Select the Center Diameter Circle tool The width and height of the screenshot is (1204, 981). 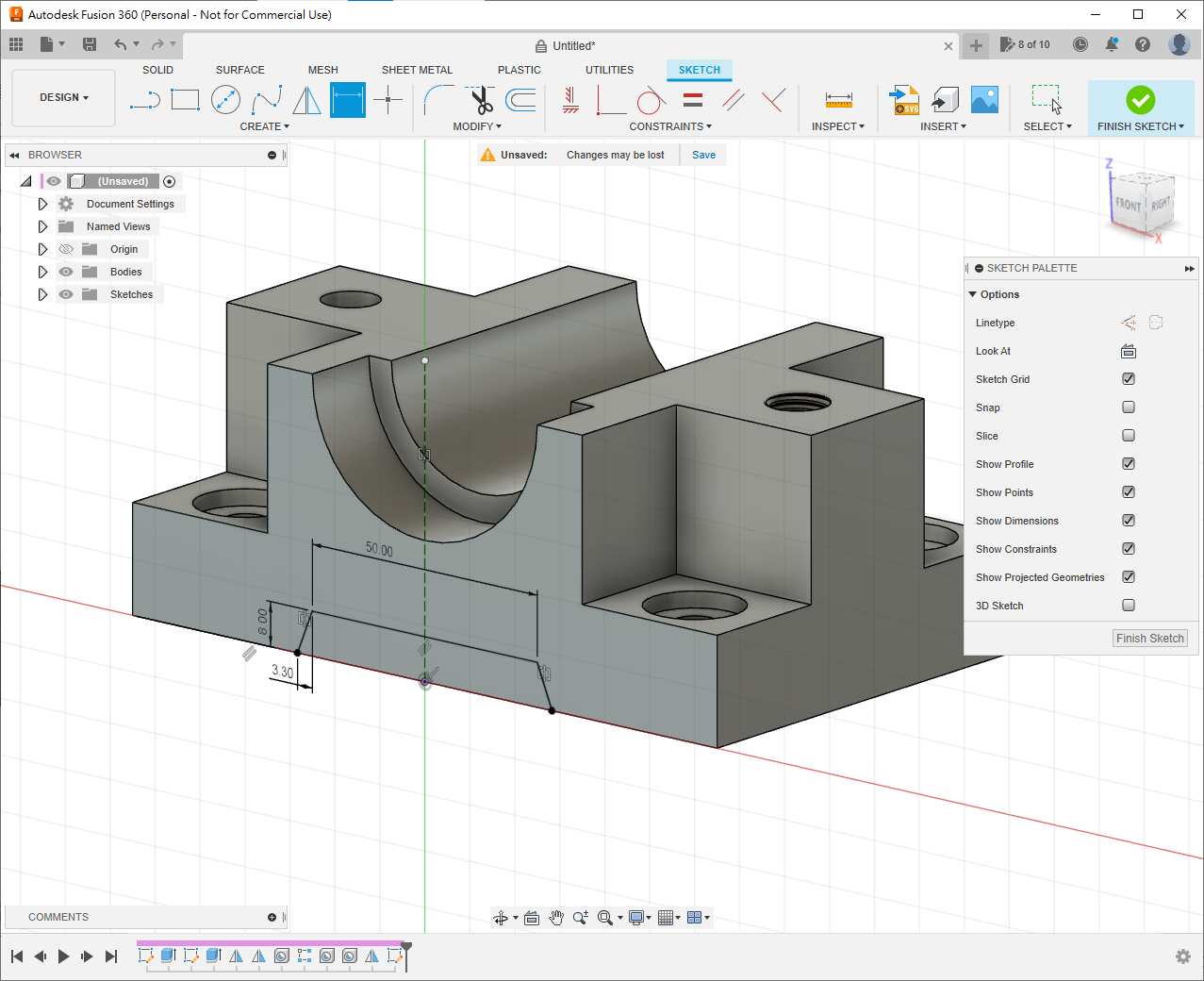tap(225, 100)
